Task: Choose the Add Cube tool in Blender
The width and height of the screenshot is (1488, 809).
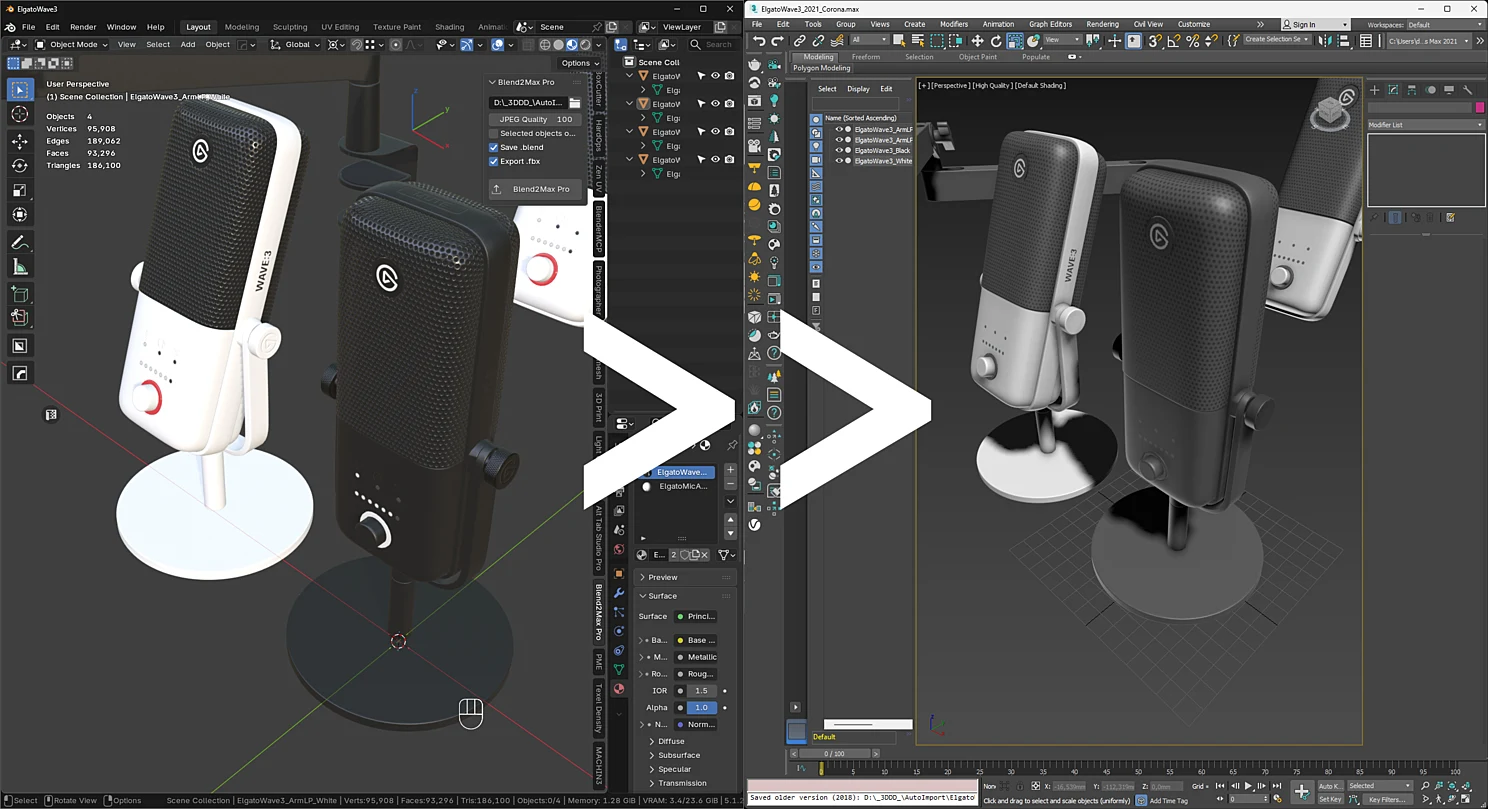Action: (x=19, y=294)
